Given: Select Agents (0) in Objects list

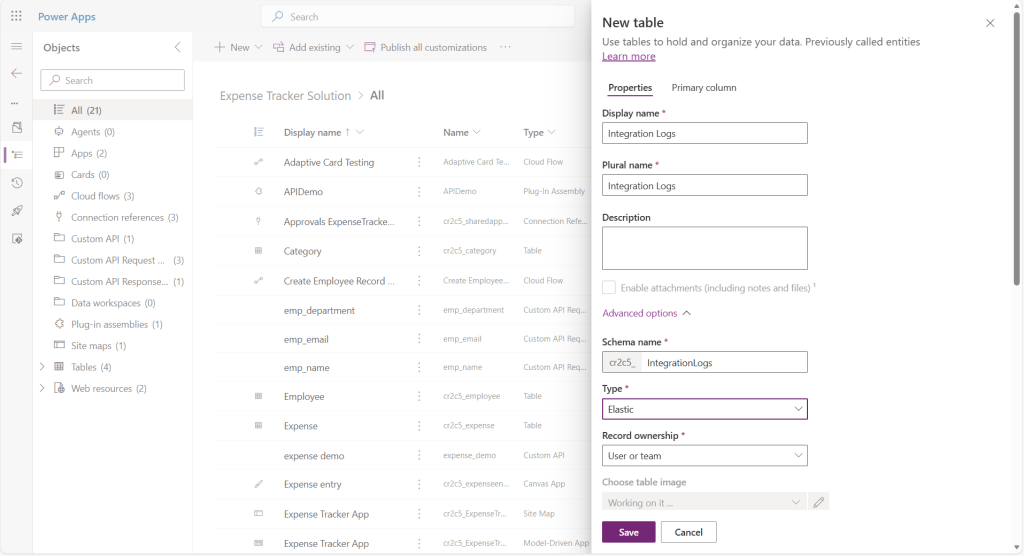Looking at the screenshot, I should click(113, 131).
